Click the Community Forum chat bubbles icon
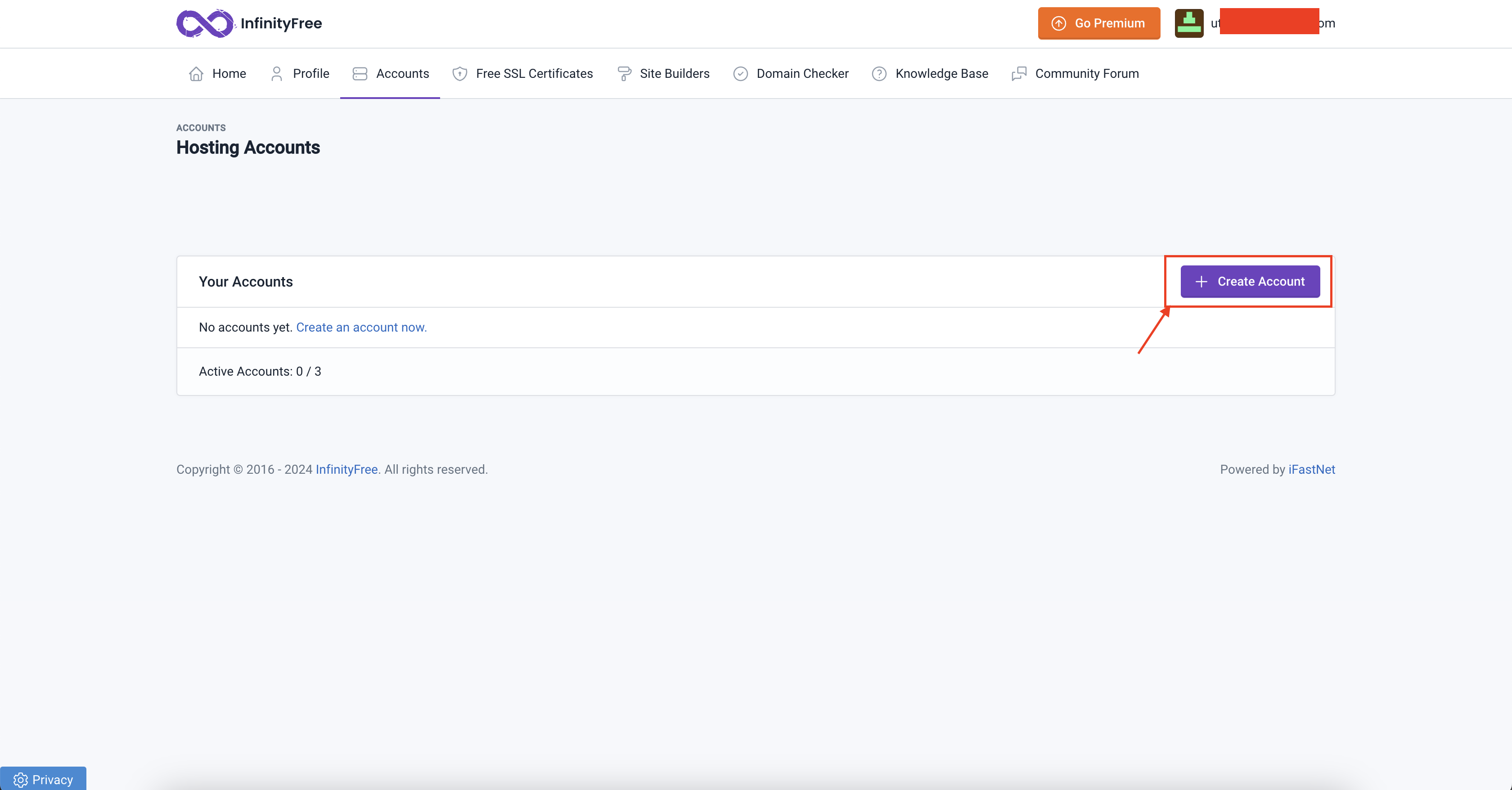1512x790 pixels. click(x=1019, y=73)
